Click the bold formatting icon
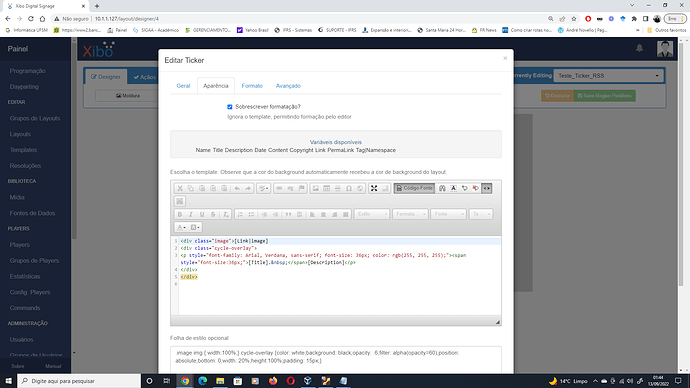The height and width of the screenshot is (388, 690). click(x=180, y=214)
